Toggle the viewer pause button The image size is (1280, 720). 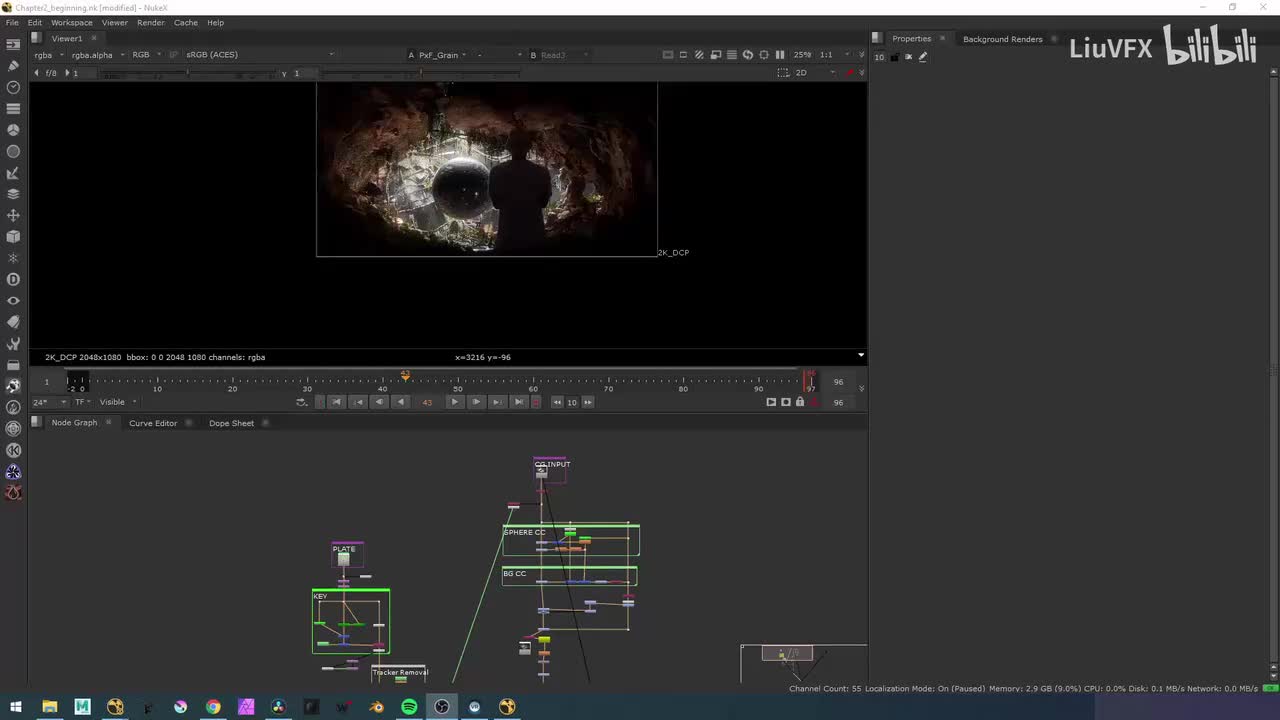tap(780, 55)
